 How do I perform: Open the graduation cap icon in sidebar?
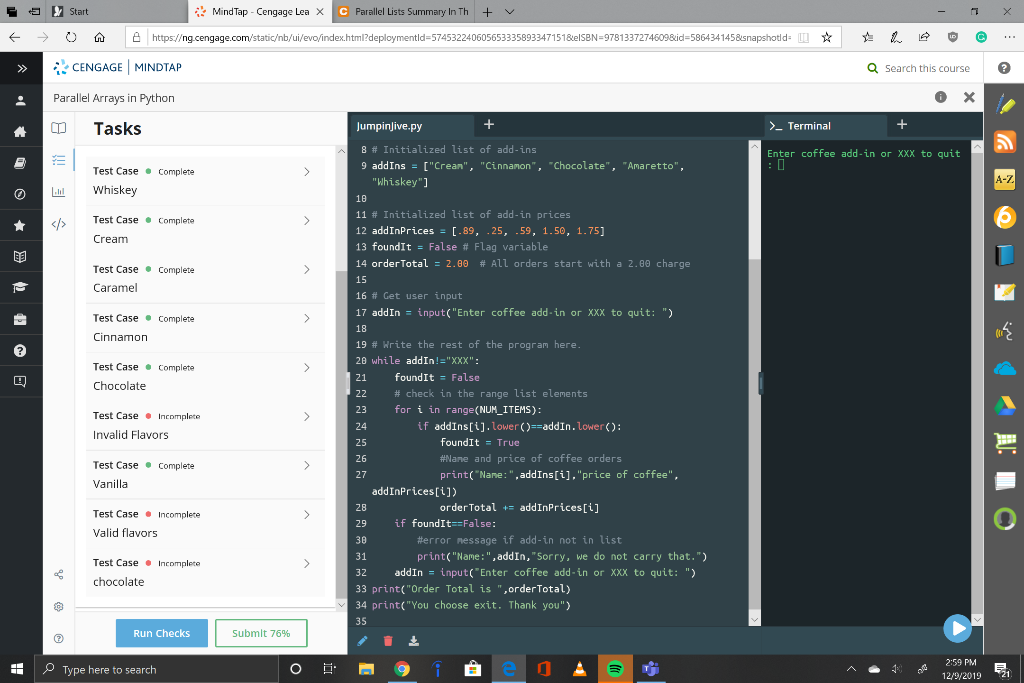(x=20, y=287)
